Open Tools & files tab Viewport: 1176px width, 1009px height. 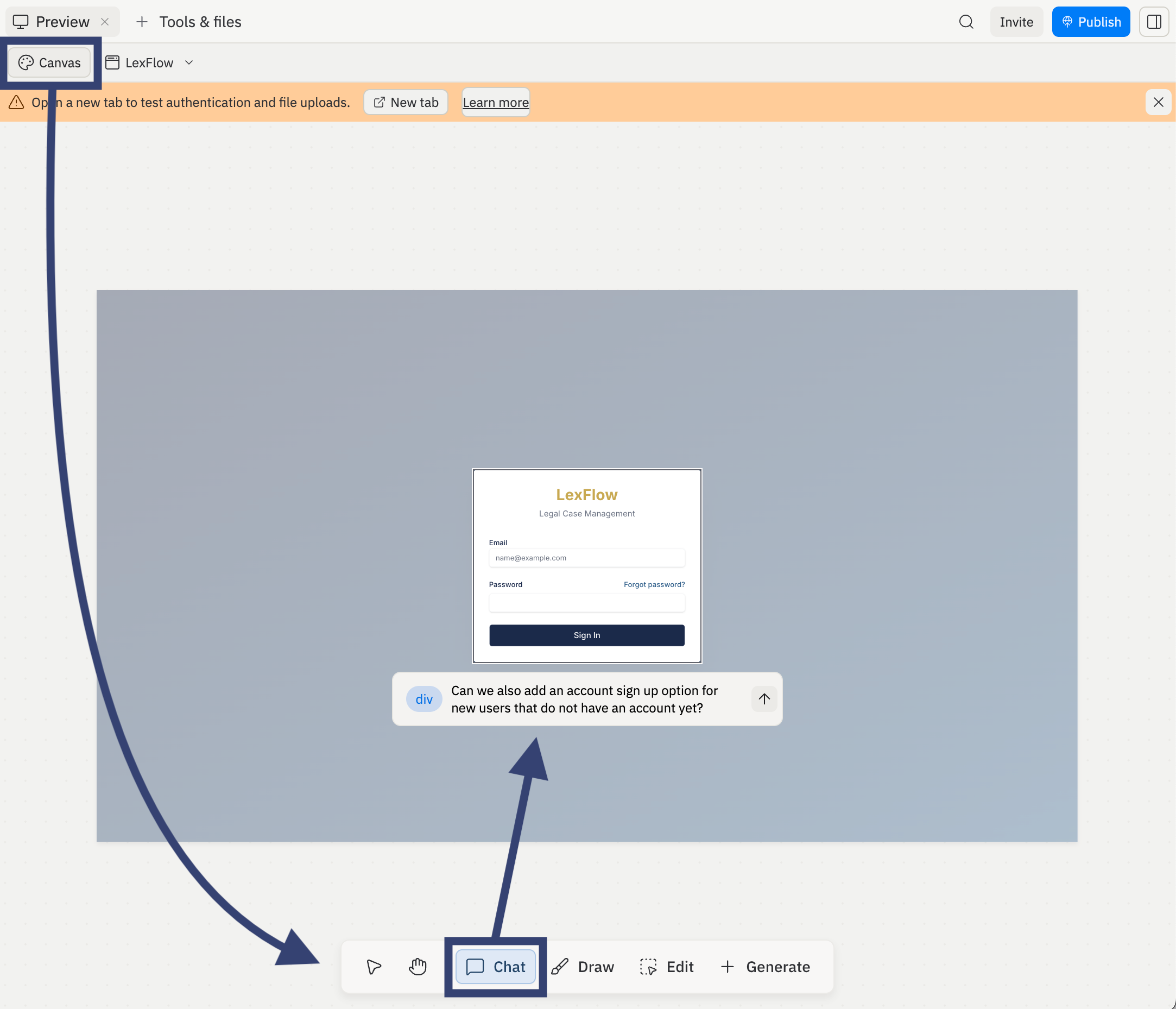tap(189, 22)
